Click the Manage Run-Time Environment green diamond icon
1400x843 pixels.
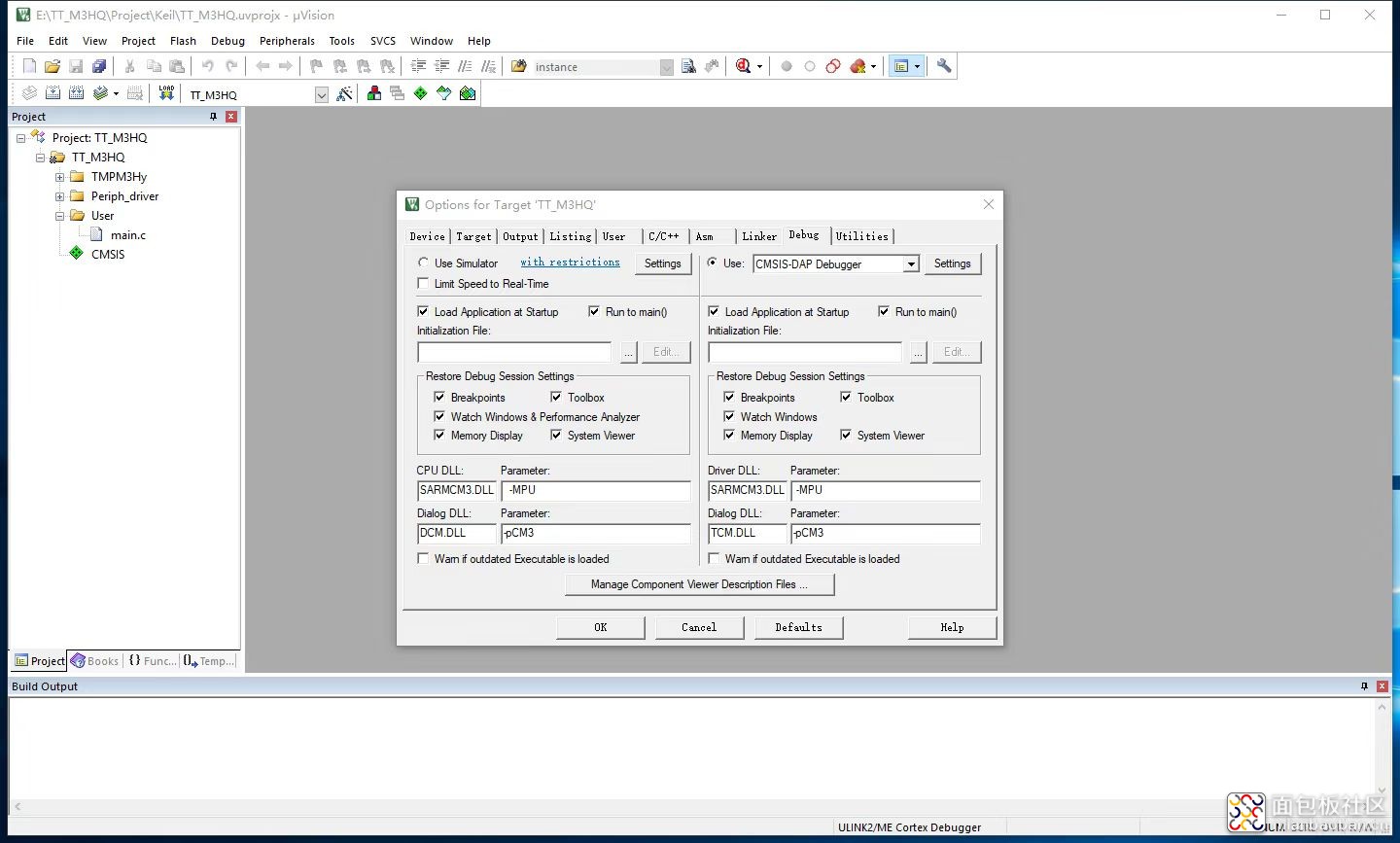click(420, 93)
